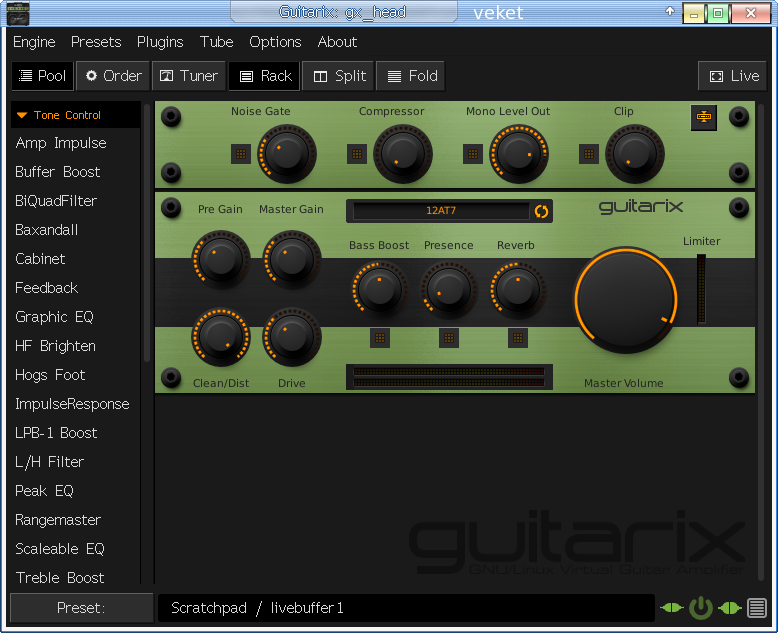
Task: Toggle the Mono Level Out switch
Action: pos(473,154)
